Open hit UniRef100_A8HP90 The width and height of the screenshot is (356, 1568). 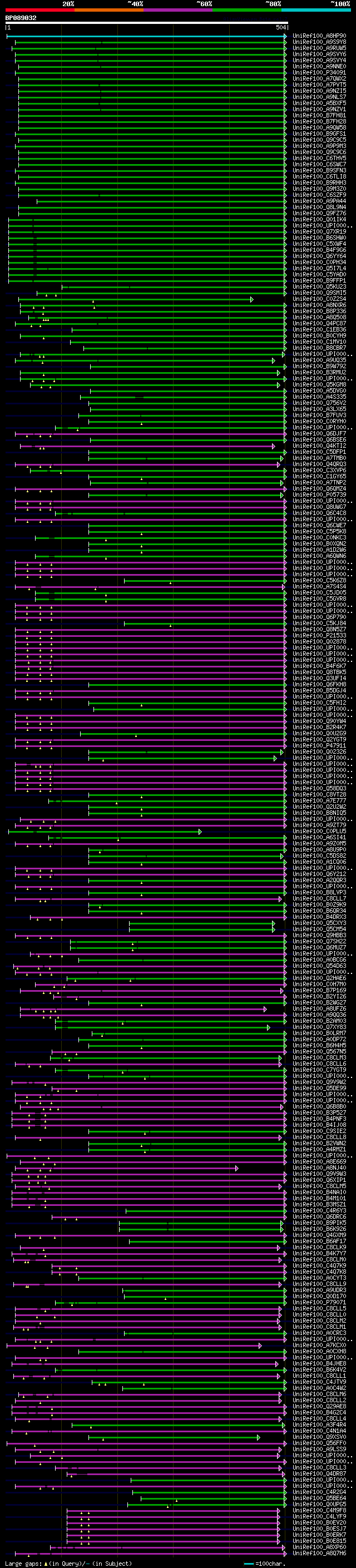[x=319, y=37]
